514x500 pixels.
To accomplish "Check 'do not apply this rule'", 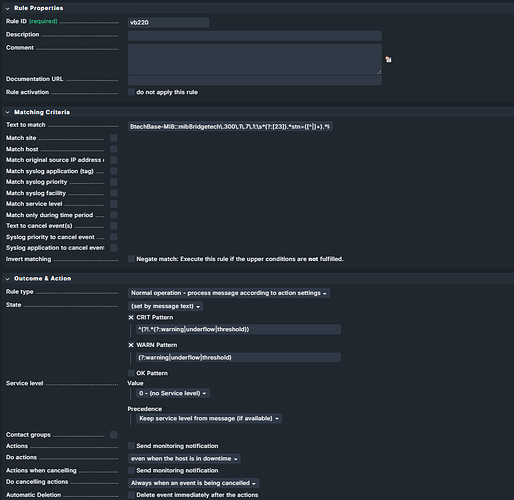I will pyautogui.click(x=131, y=92).
